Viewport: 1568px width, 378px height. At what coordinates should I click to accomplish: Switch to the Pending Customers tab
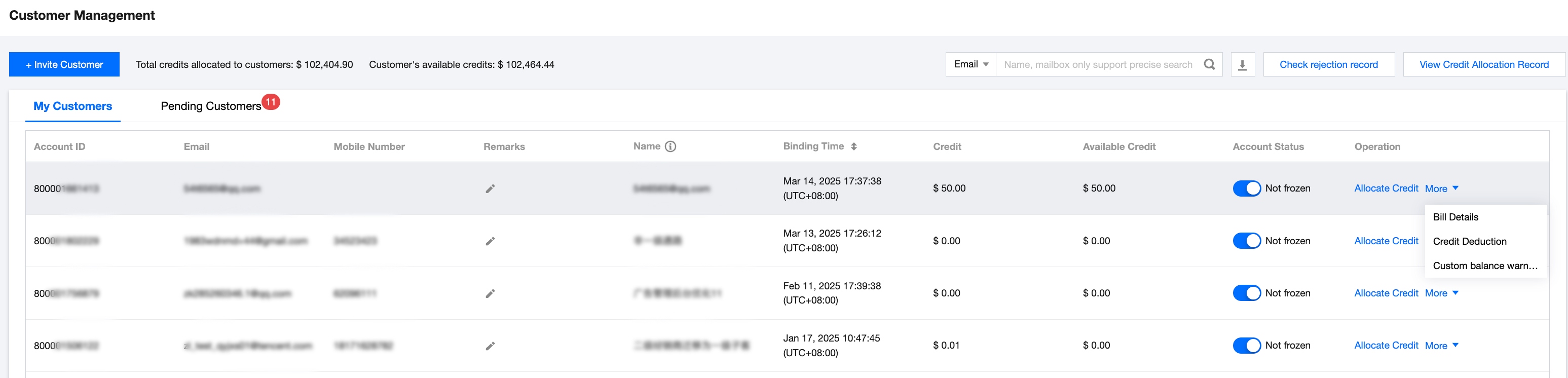pos(211,106)
